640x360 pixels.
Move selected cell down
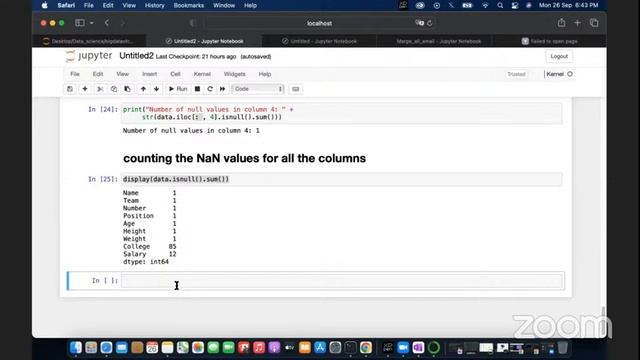[x=156, y=89]
